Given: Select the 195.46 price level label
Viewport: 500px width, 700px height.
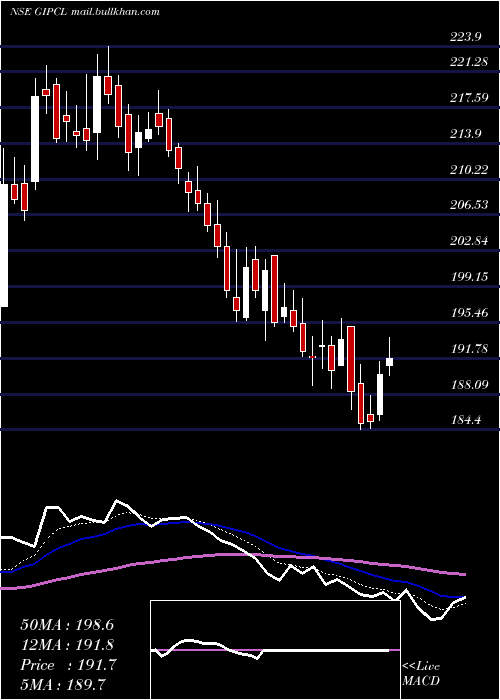Looking at the screenshot, I should (x=468, y=312).
